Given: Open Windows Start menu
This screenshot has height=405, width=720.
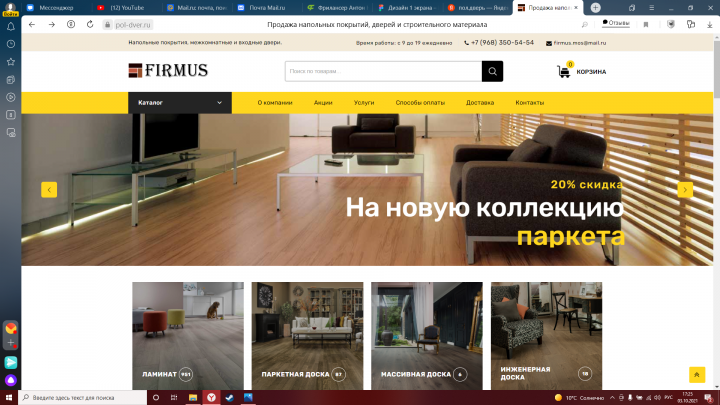Looking at the screenshot, I should [9, 398].
